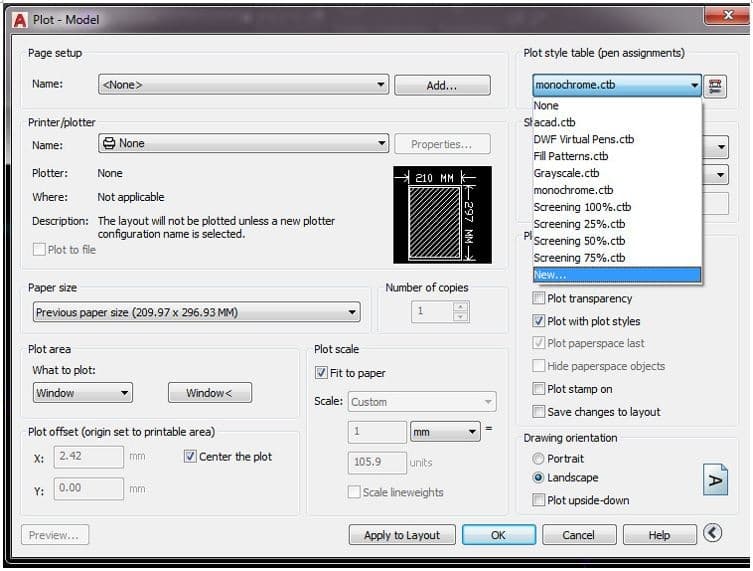Open the Paper size dropdown

pyautogui.click(x=197, y=312)
